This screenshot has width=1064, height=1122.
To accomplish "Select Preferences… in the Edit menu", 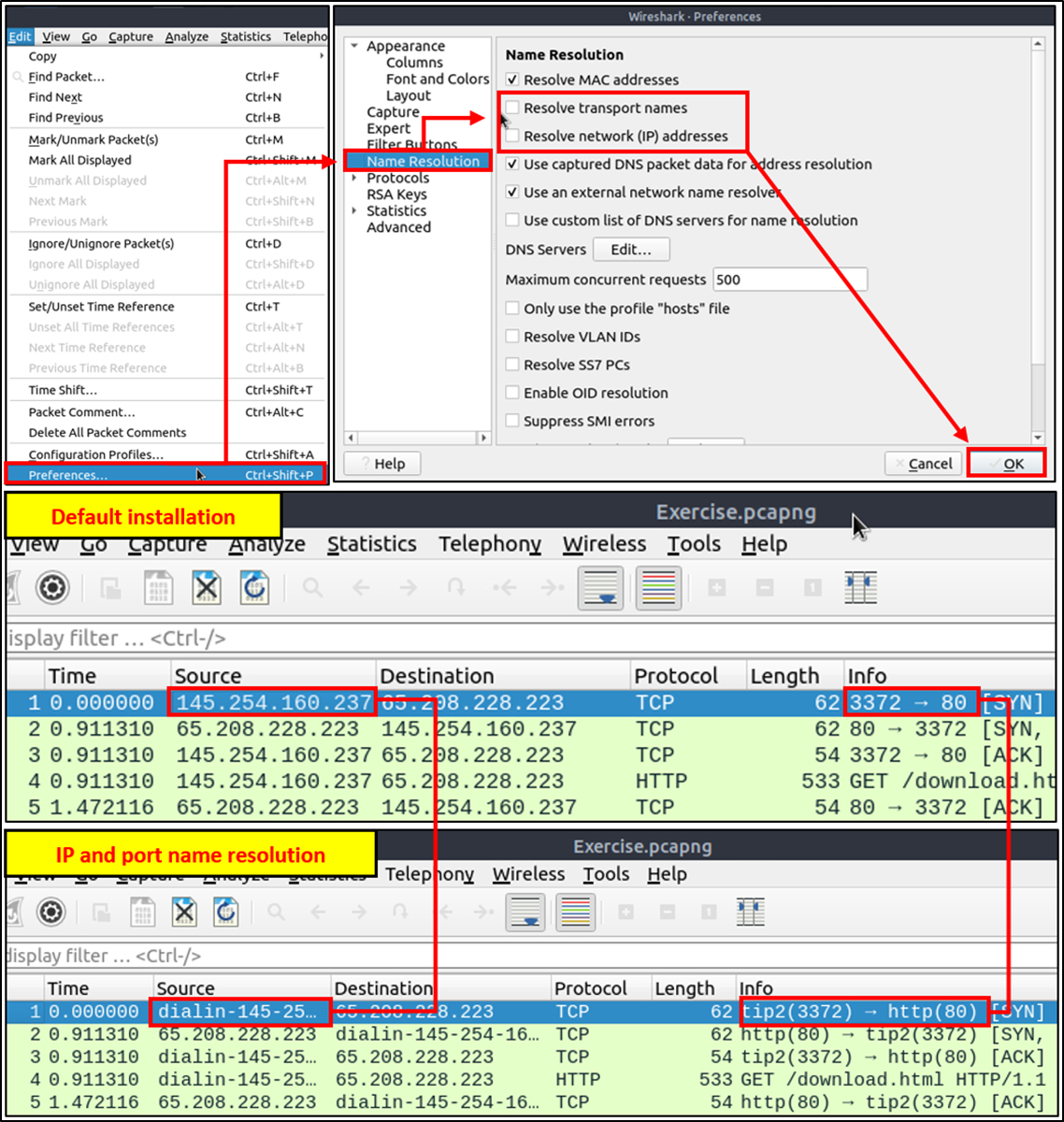I will click(x=67, y=475).
